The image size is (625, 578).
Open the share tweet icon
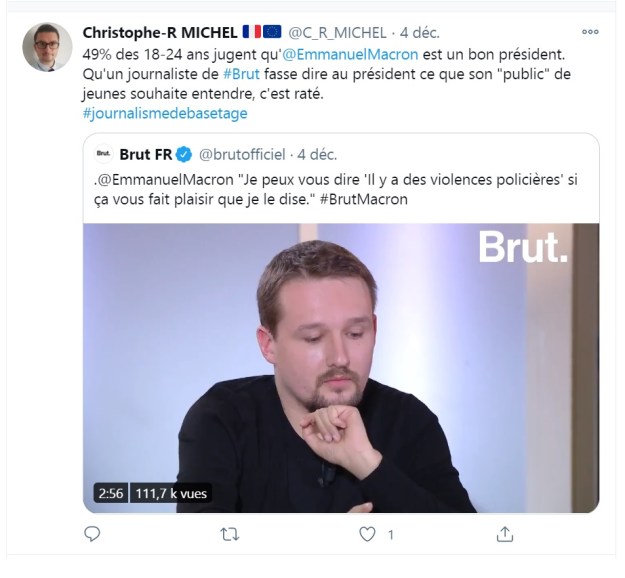click(x=505, y=534)
